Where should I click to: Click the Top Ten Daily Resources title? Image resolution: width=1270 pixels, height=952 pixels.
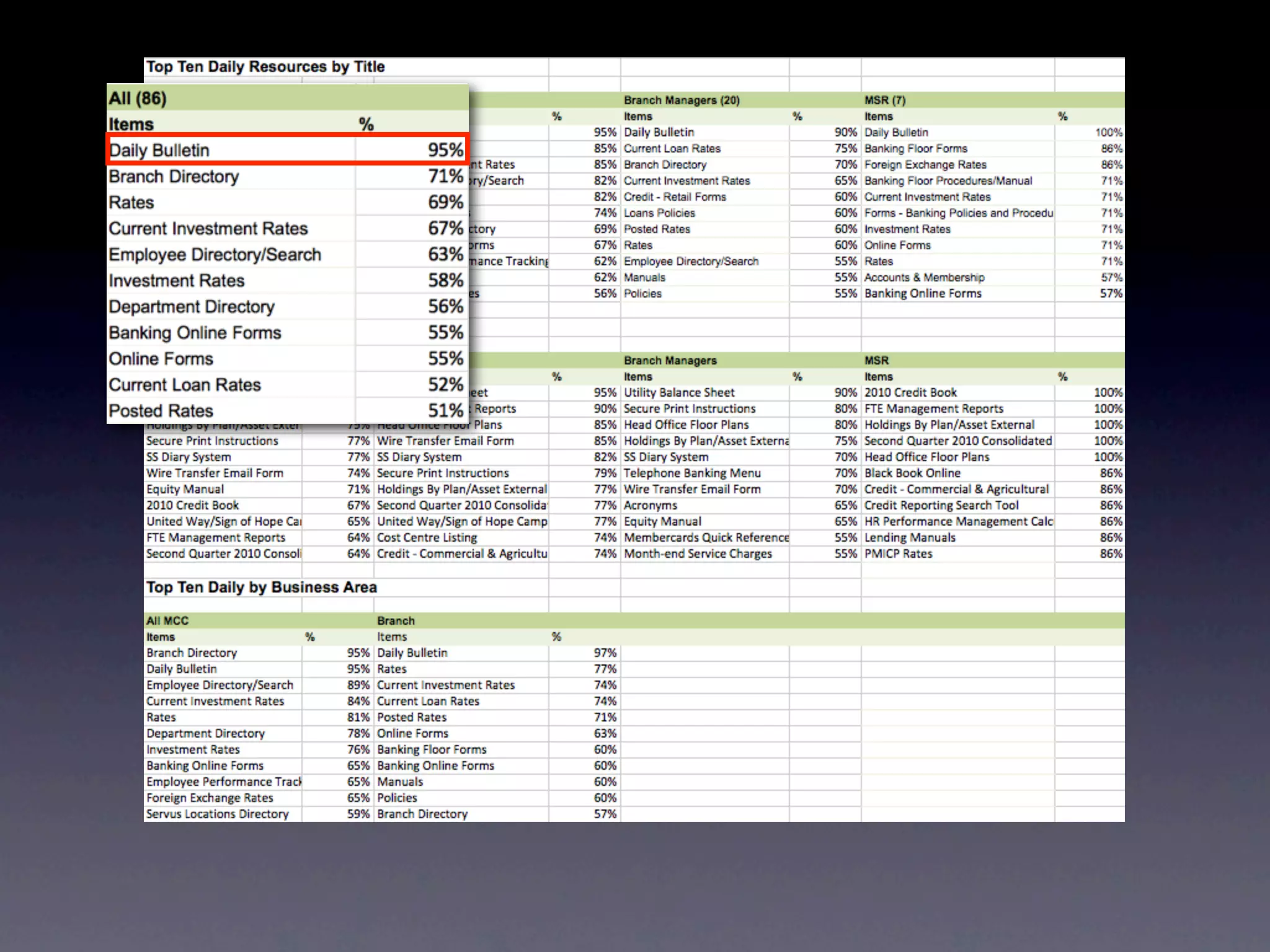coord(265,67)
